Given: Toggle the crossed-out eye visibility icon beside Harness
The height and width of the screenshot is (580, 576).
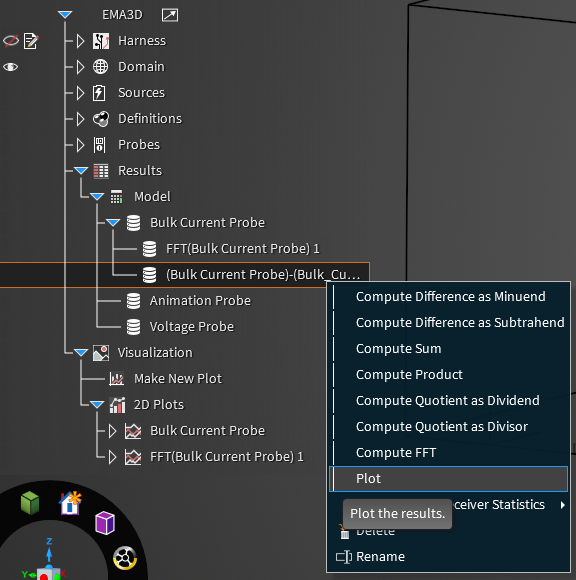Looking at the screenshot, I should [x=11, y=41].
